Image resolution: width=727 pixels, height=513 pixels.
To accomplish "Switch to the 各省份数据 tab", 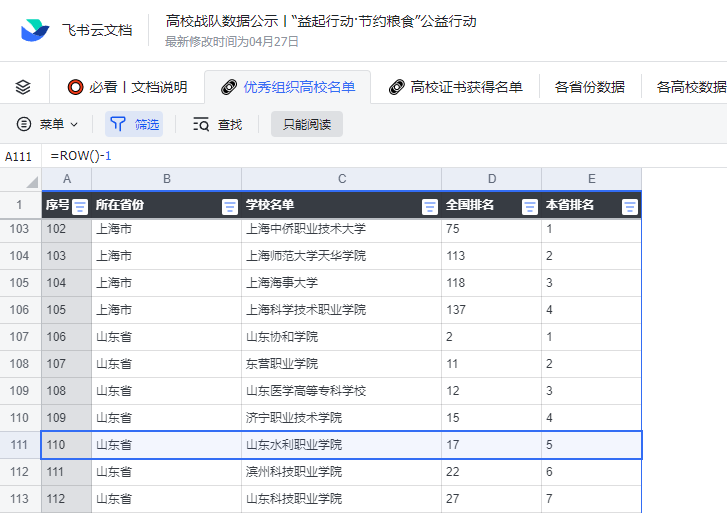I will pos(589,87).
